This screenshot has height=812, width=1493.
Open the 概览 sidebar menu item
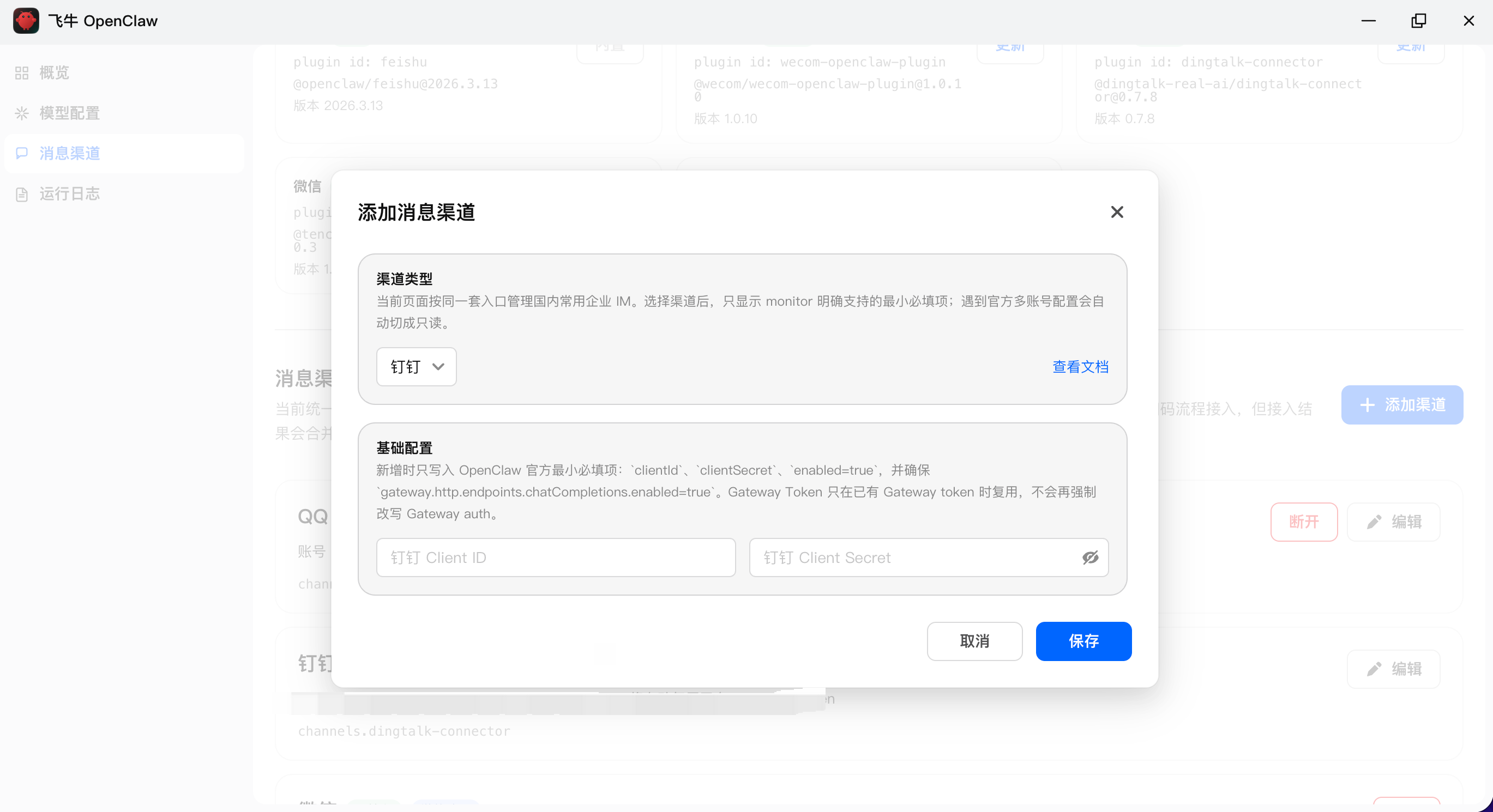55,73
